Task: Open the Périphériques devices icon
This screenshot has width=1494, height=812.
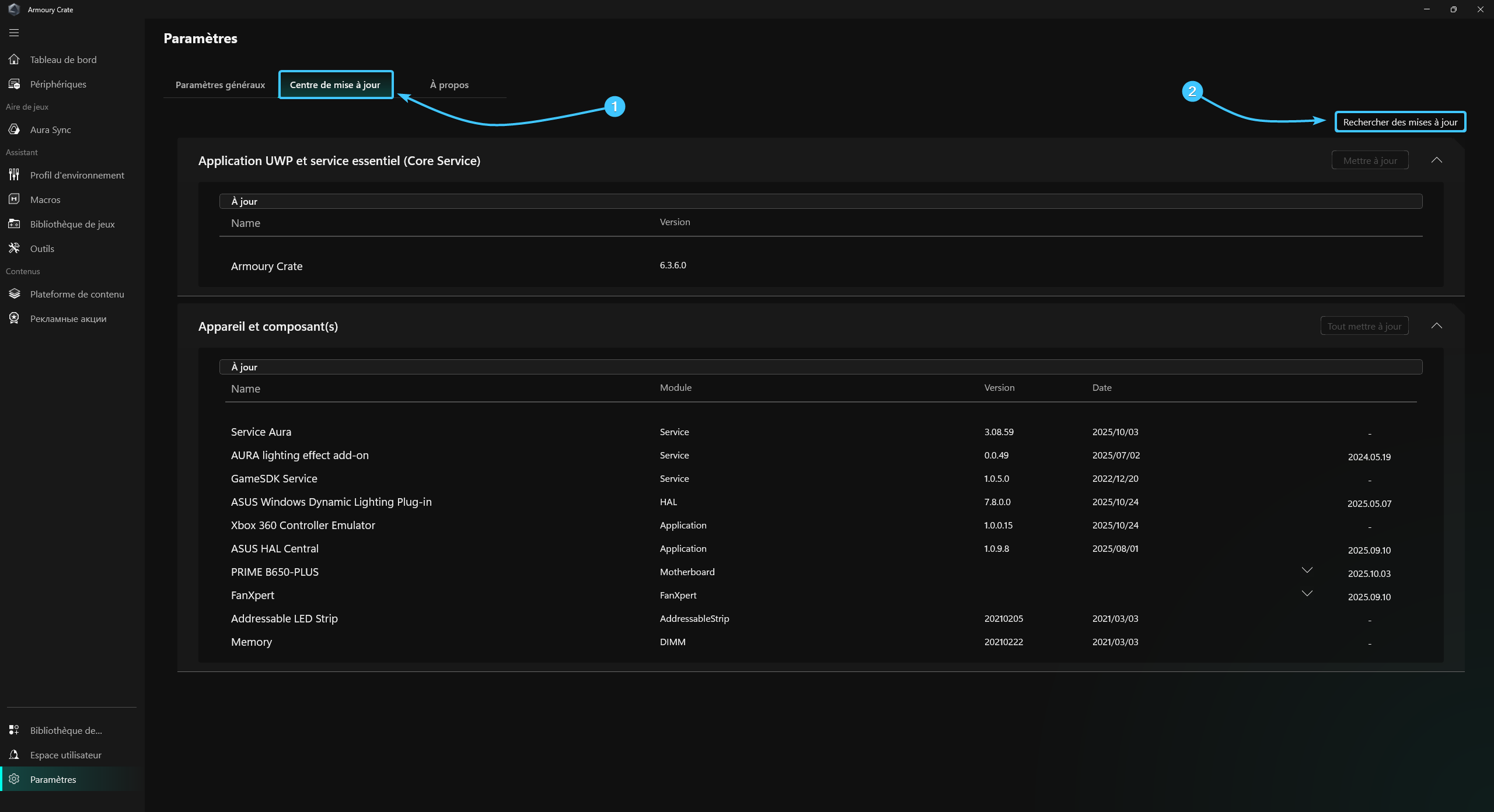Action: [15, 84]
